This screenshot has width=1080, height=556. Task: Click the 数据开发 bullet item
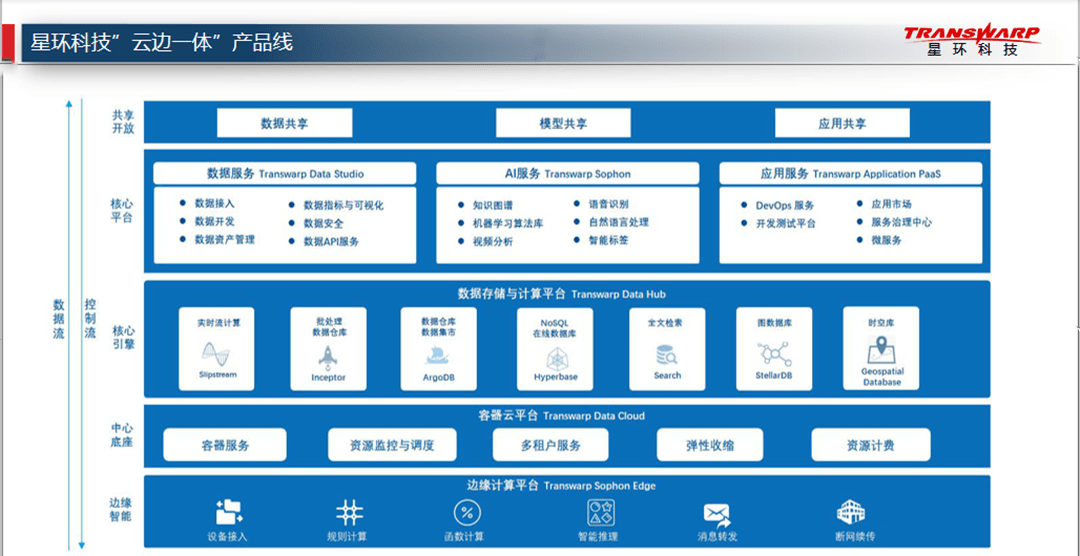207,221
